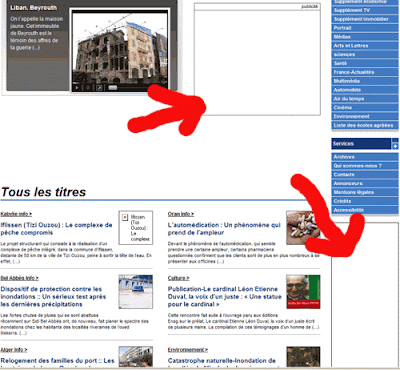This screenshot has width=400, height=370.
Task: Open article Relogement des familles du port
Action: 57,361
